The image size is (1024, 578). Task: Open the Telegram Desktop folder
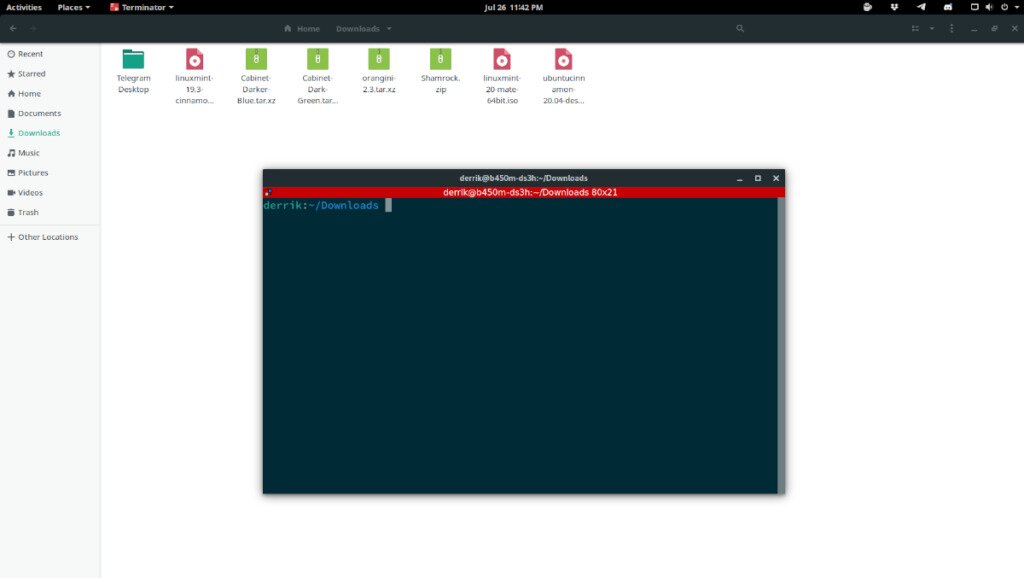pyautogui.click(x=132, y=60)
